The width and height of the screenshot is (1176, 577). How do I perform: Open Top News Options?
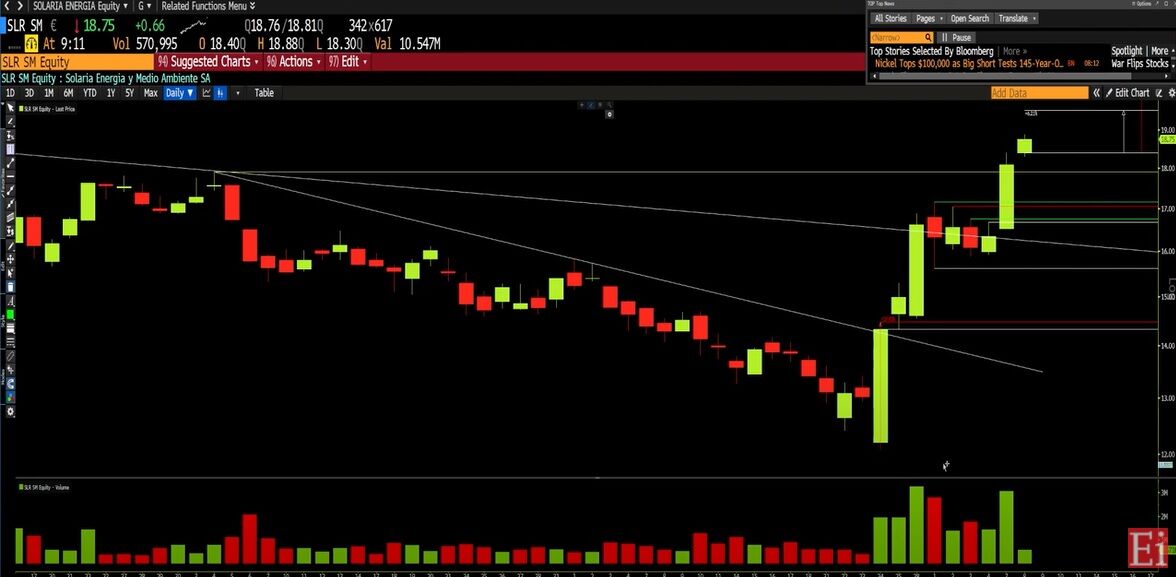[x=1144, y=4]
